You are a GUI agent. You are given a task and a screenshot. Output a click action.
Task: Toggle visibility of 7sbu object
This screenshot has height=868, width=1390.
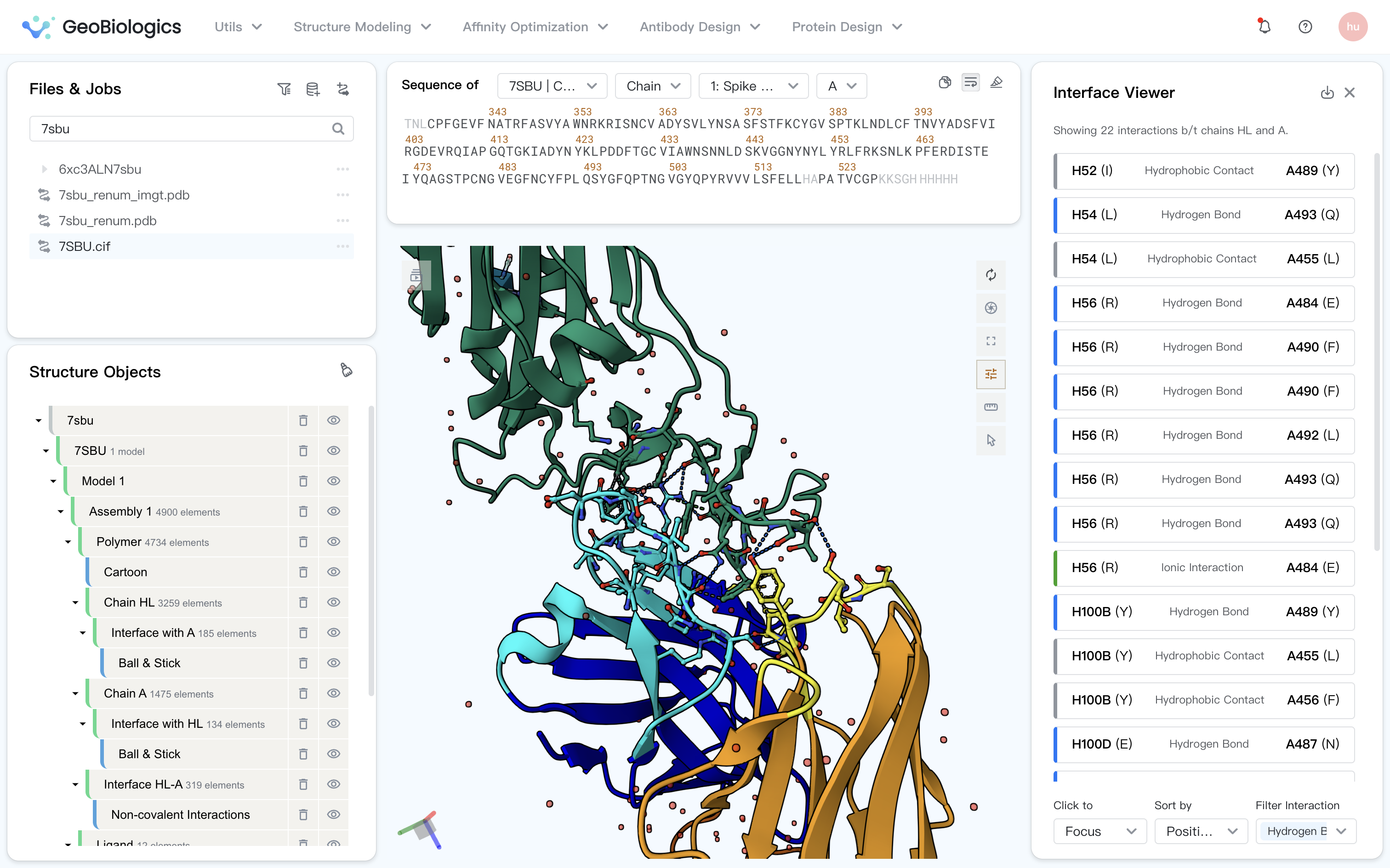tap(334, 420)
